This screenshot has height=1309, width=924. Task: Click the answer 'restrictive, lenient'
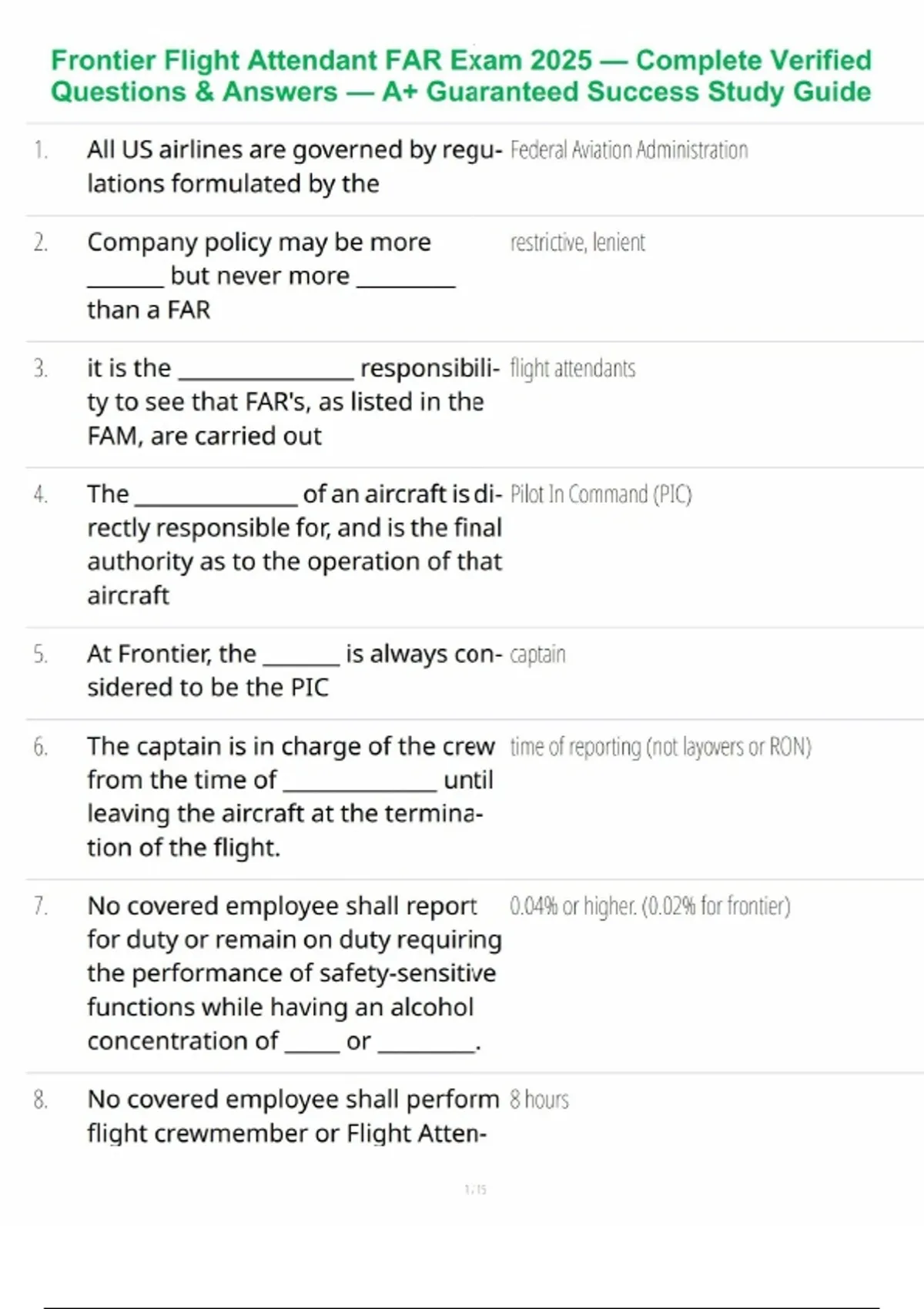[577, 243]
